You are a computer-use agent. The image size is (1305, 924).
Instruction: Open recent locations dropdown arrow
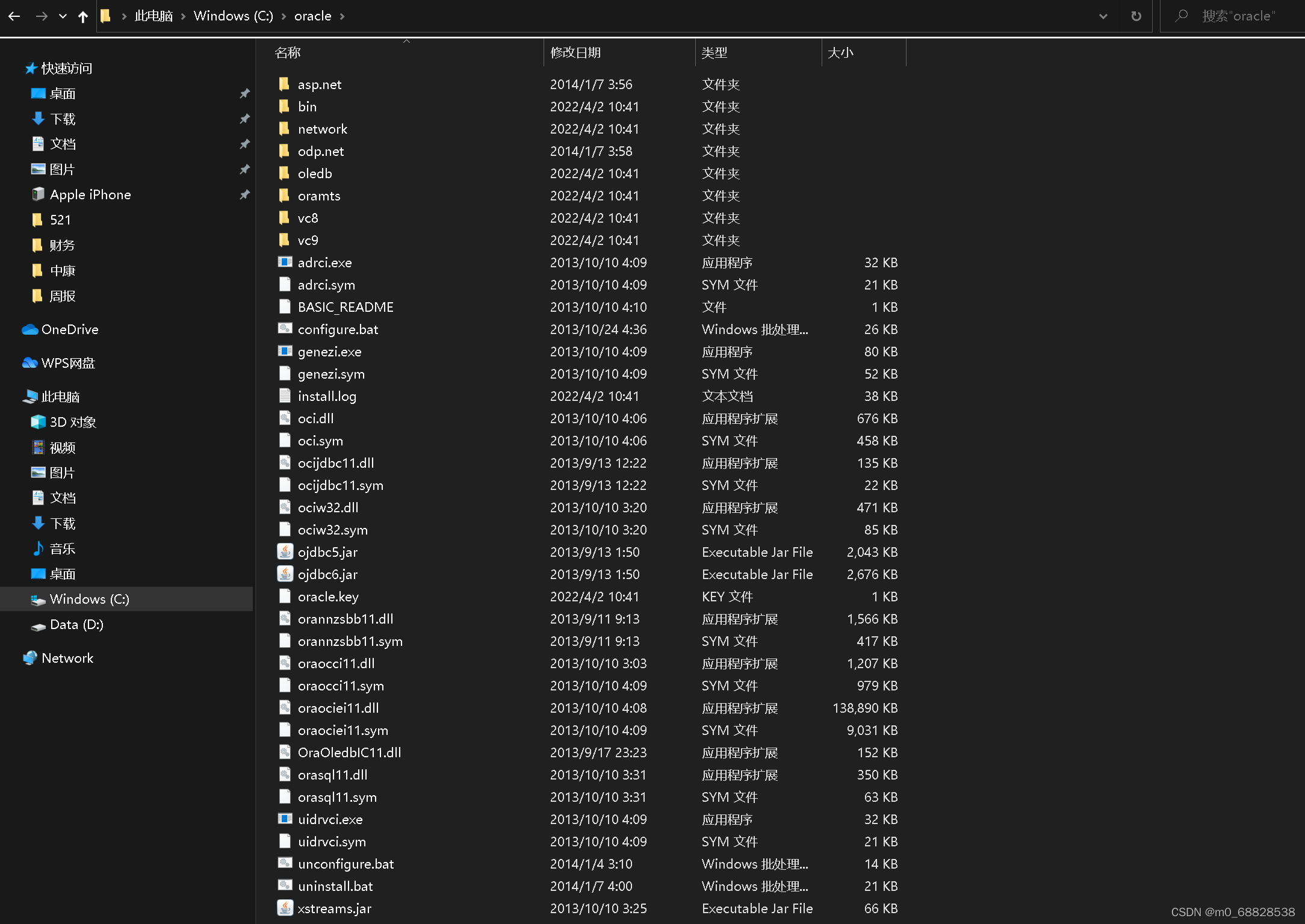coord(63,16)
